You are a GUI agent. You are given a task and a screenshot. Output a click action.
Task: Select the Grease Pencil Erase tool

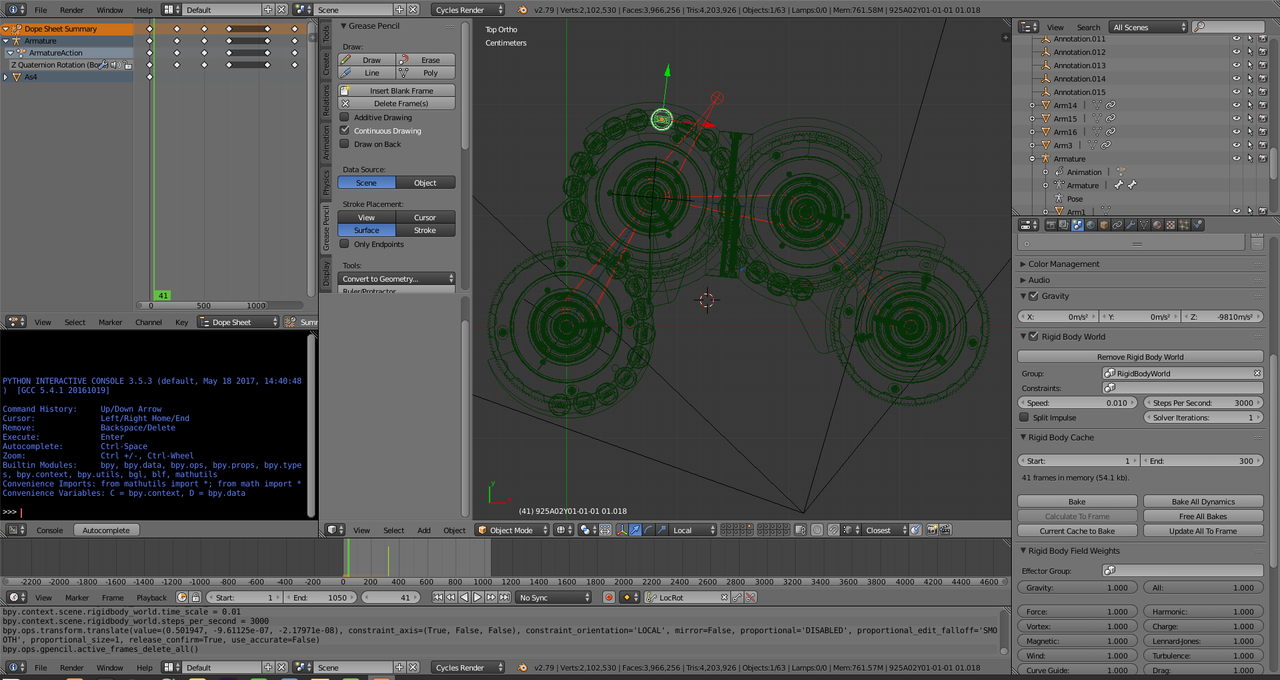pos(425,60)
